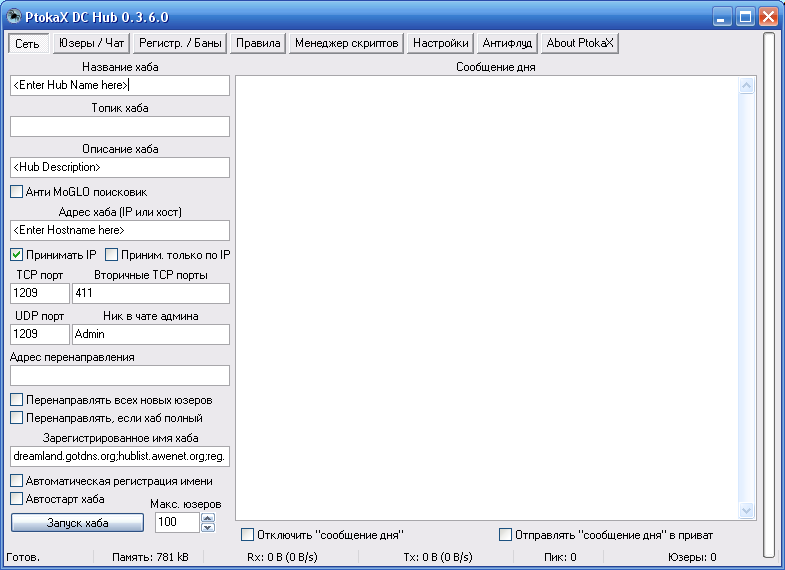
Task: Switch to the Правила tab
Action: (x=258, y=43)
